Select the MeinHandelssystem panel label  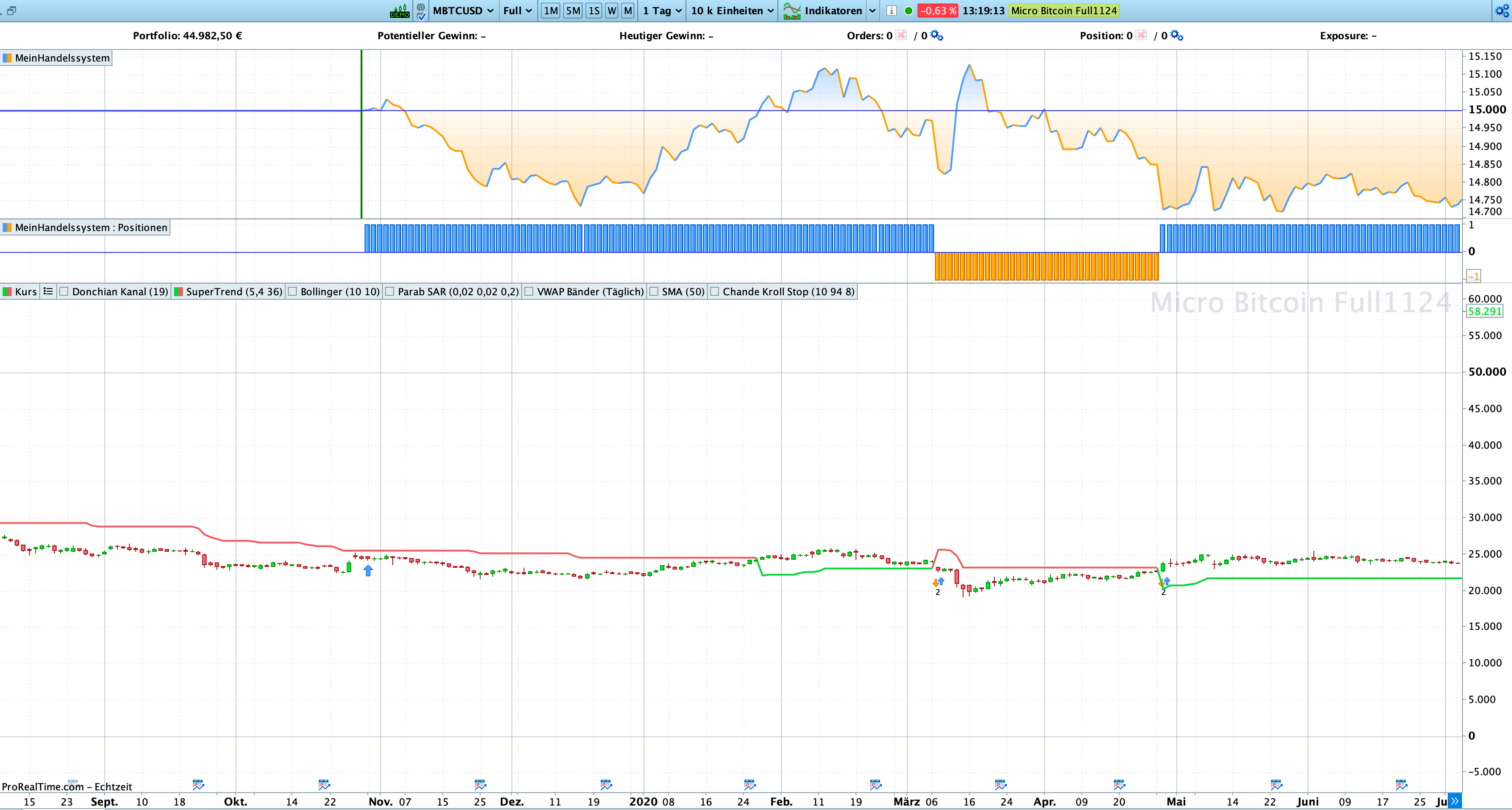[x=62, y=58]
